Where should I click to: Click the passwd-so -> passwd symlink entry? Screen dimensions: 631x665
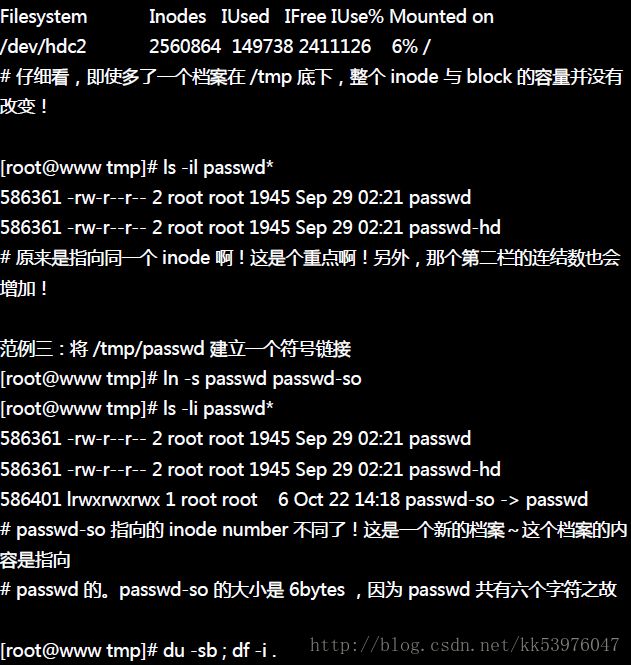click(x=497, y=500)
